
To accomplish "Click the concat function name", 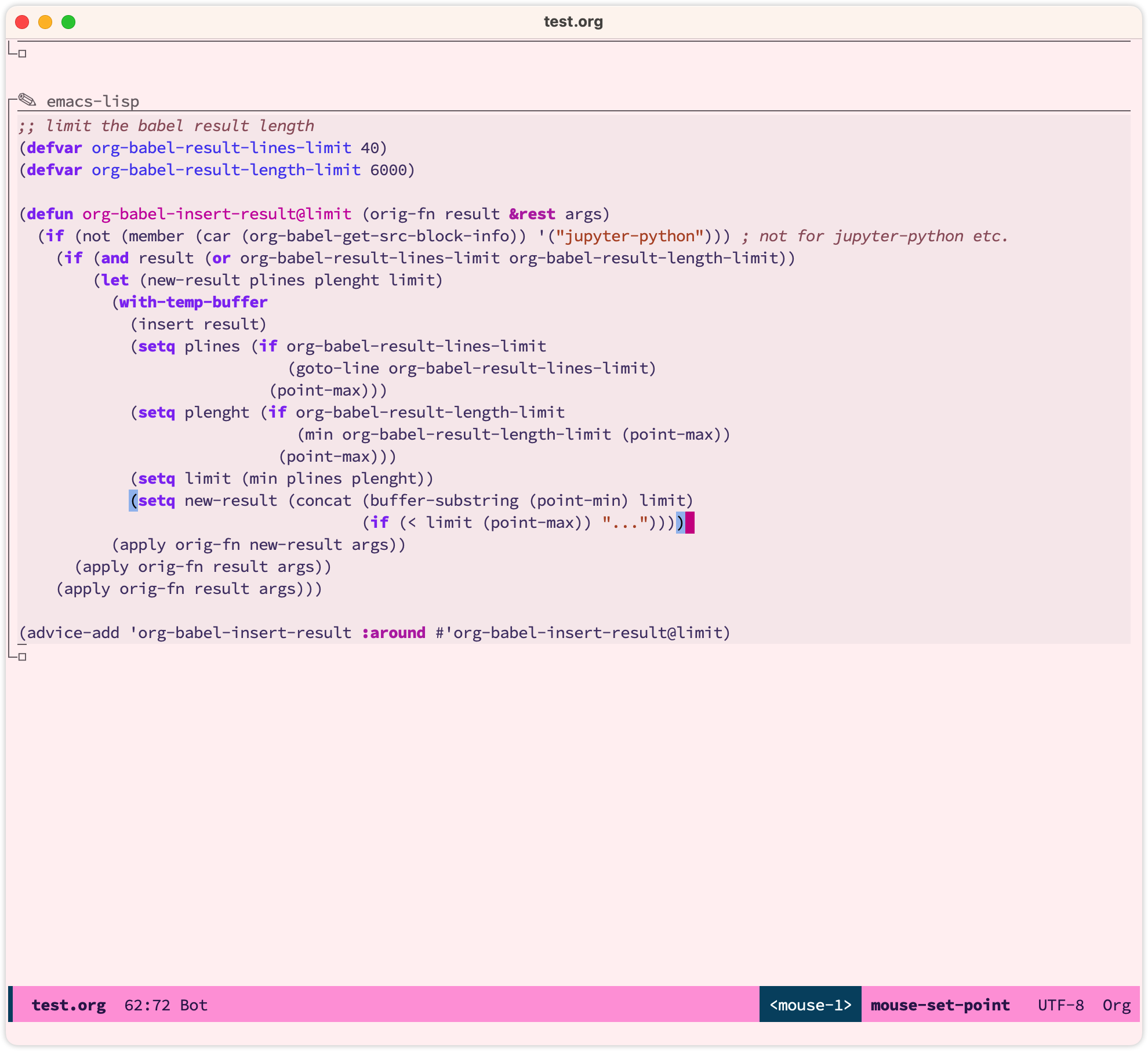I will [324, 501].
